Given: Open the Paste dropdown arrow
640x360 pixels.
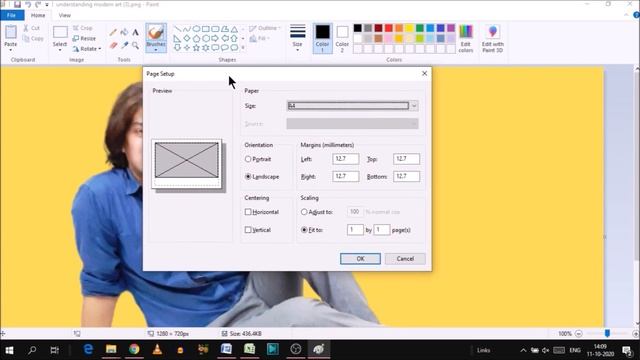Looking at the screenshot, I should pyautogui.click(x=11, y=50).
